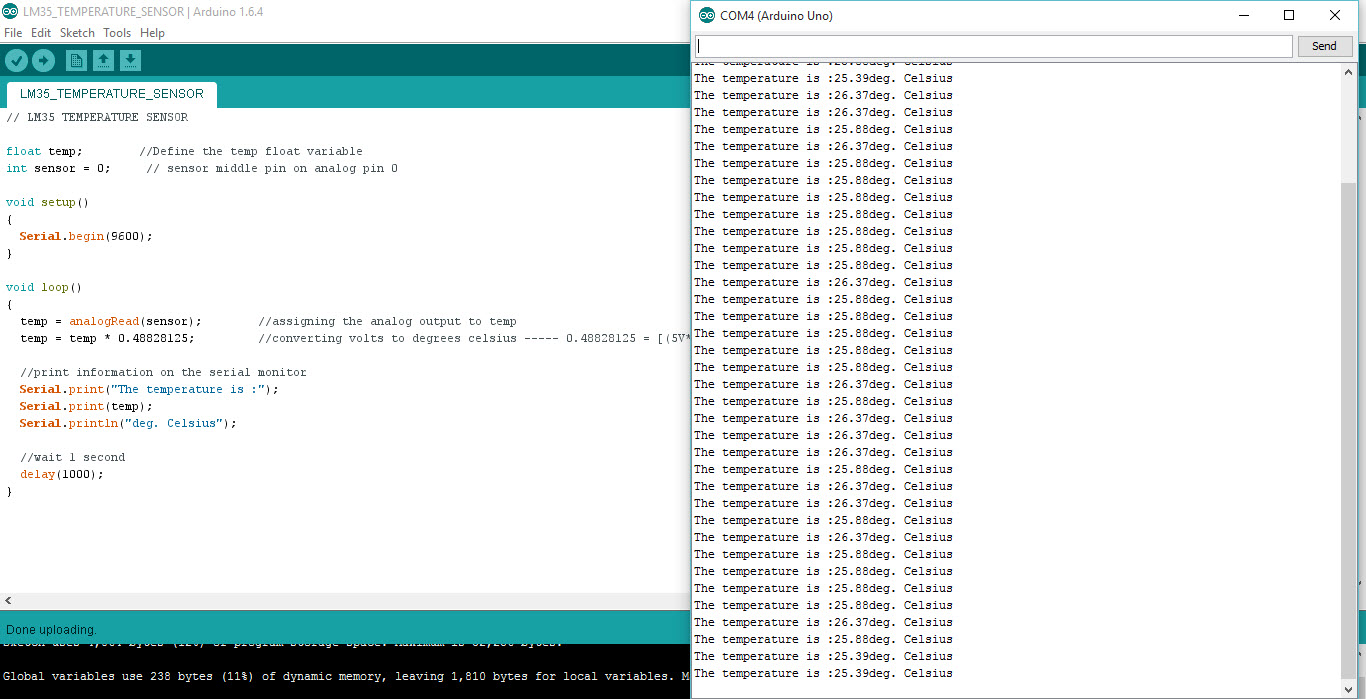Click the 'delay(1000);' line

(62, 474)
